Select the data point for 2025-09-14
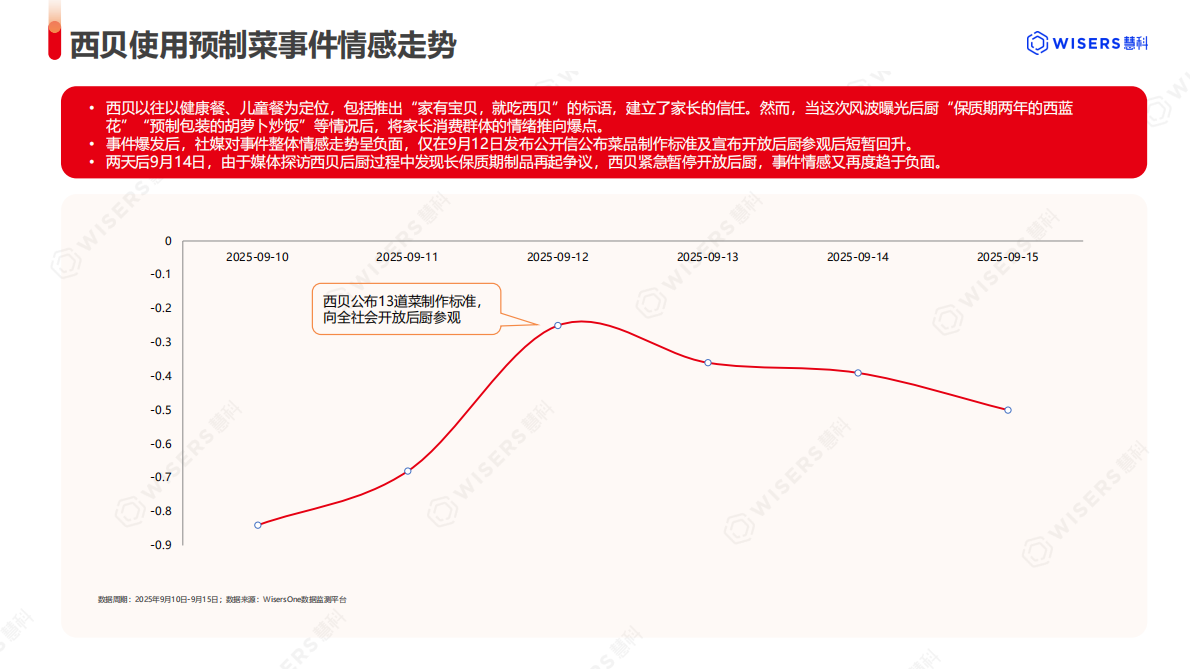 tap(857, 373)
